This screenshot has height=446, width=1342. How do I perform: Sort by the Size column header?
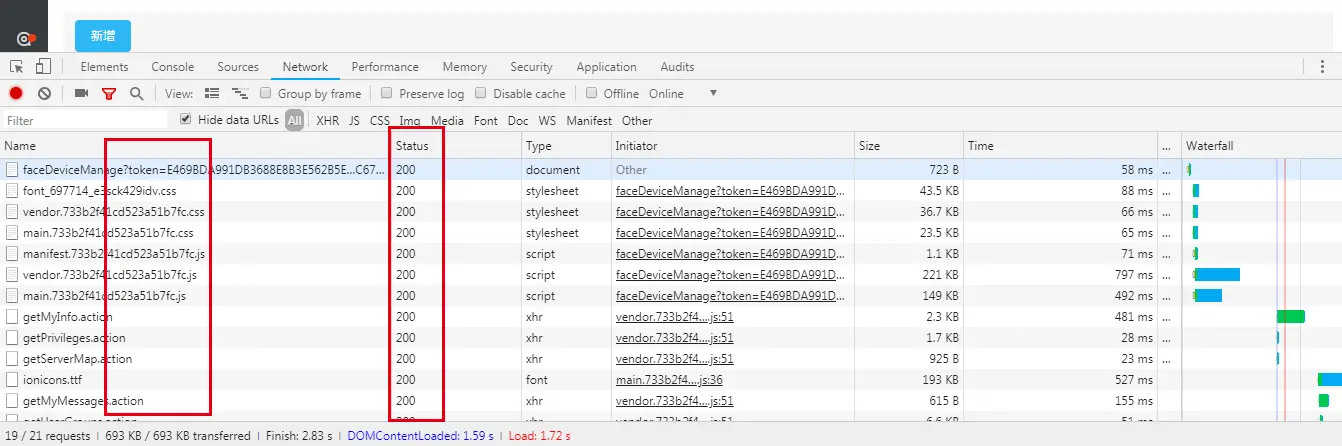click(x=909, y=146)
